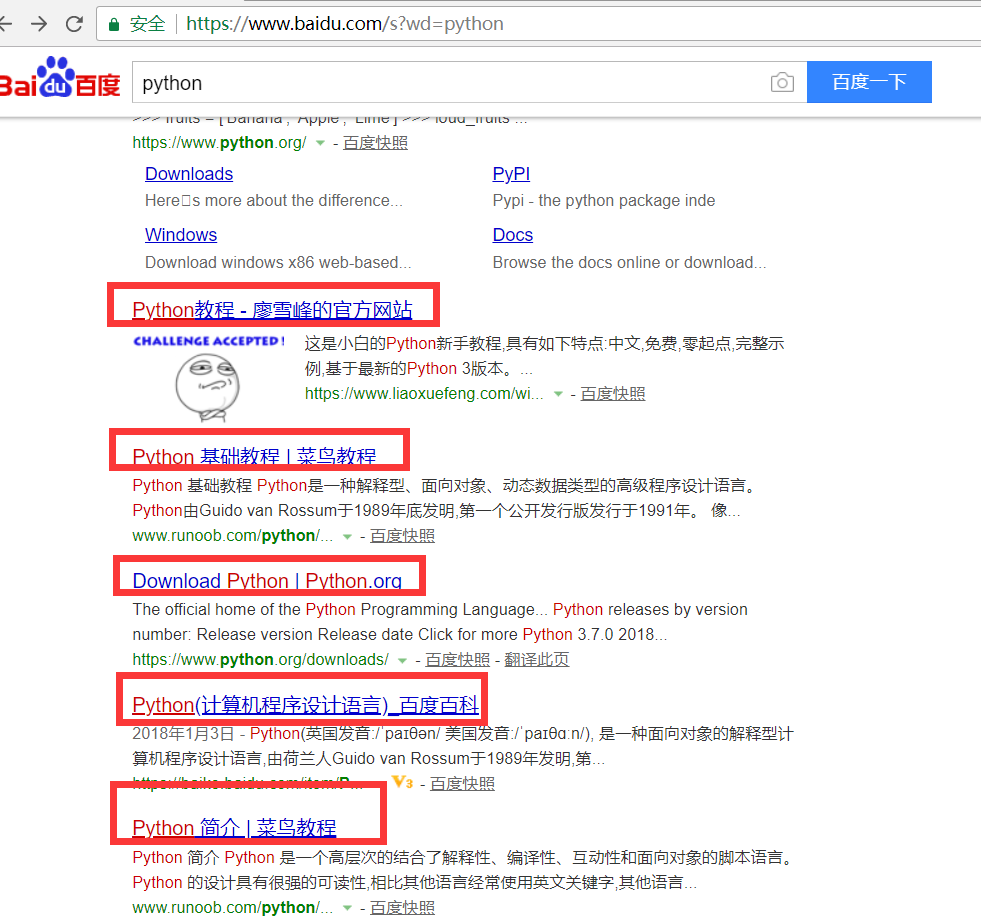This screenshot has height=916, width=981.
Task: Click the browser back arrow
Action: (5, 24)
